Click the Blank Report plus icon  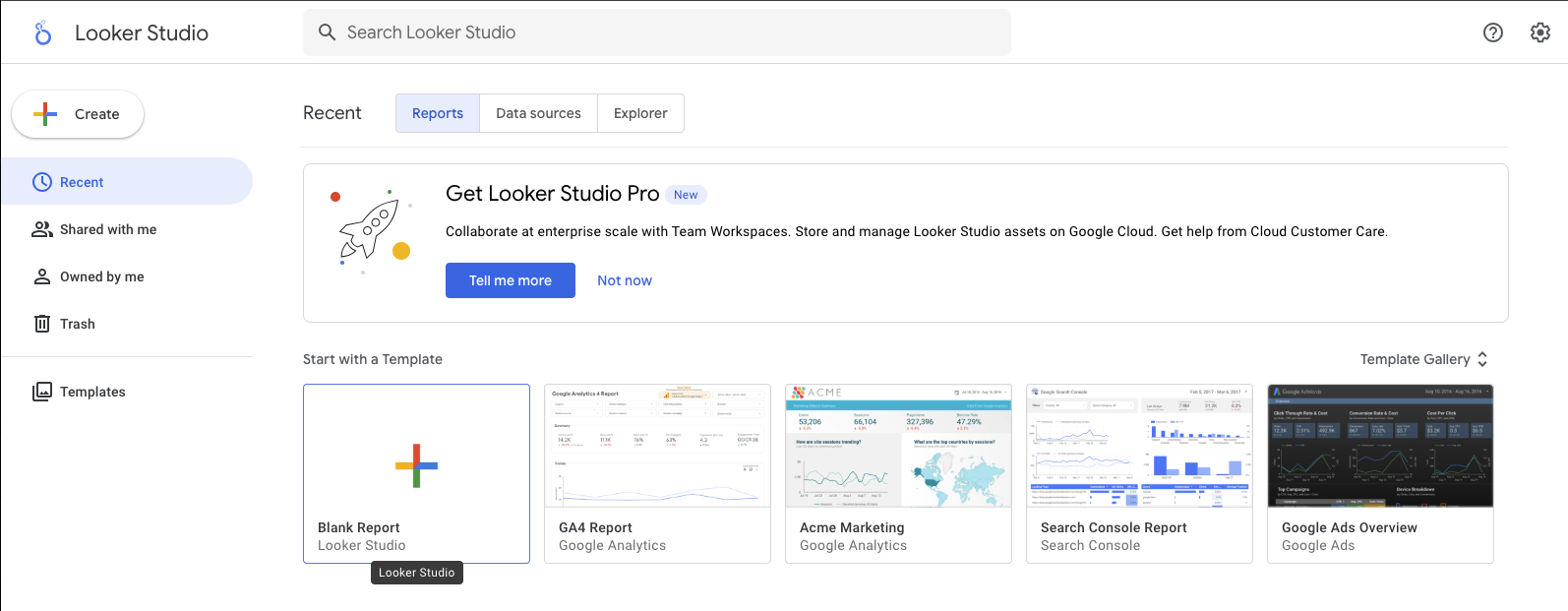416,465
